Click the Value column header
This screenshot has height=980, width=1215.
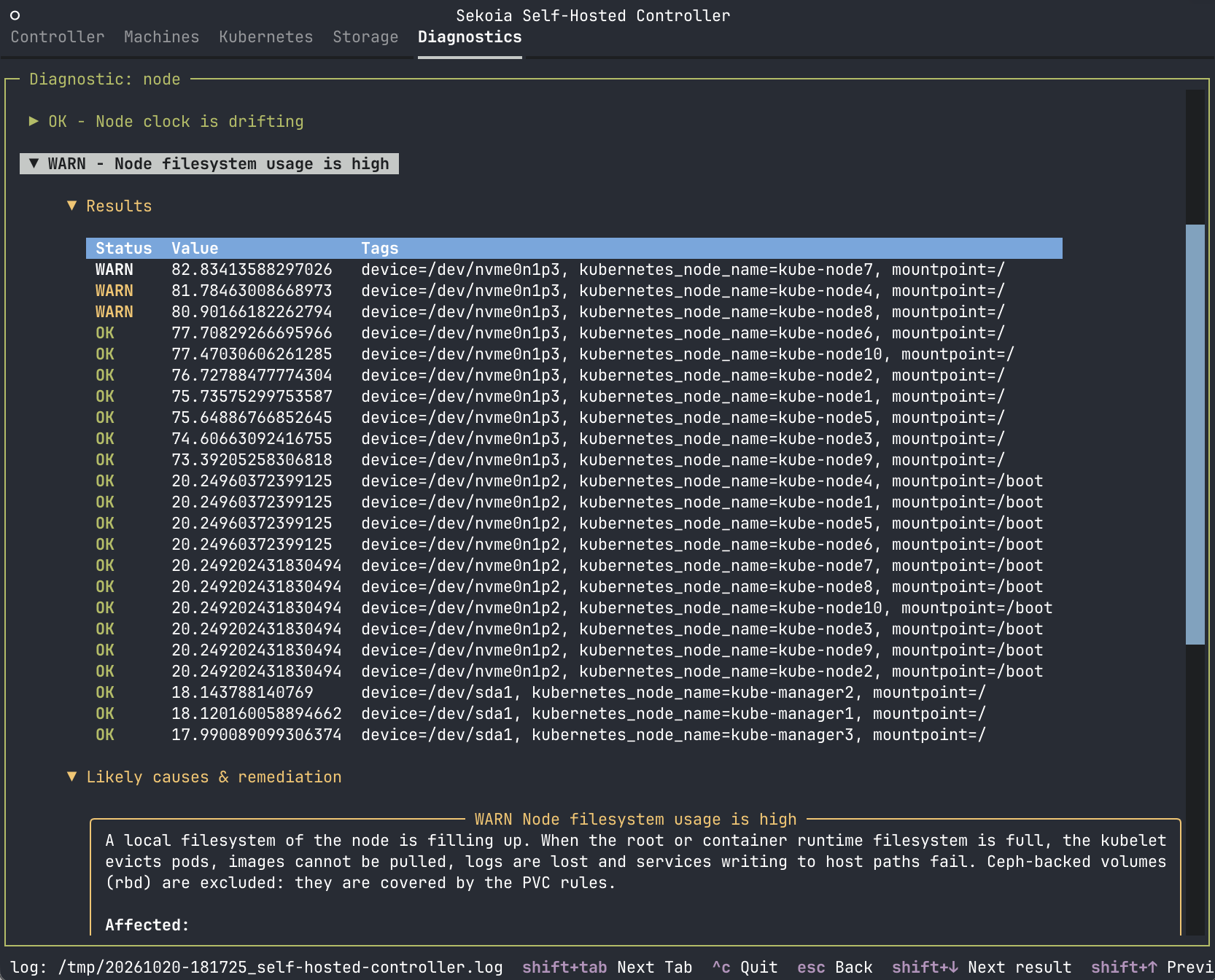pyautogui.click(x=195, y=249)
